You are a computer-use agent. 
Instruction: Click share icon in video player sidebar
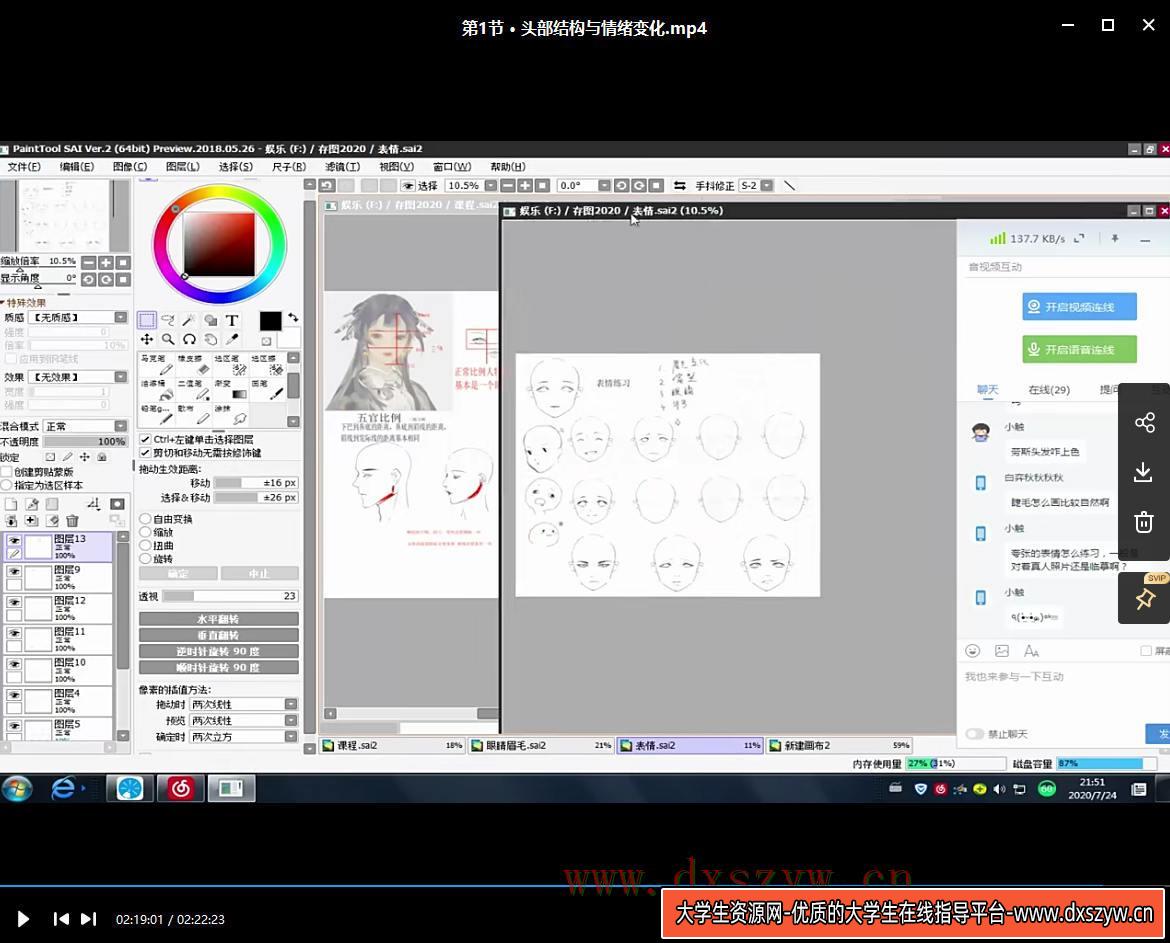pos(1144,423)
